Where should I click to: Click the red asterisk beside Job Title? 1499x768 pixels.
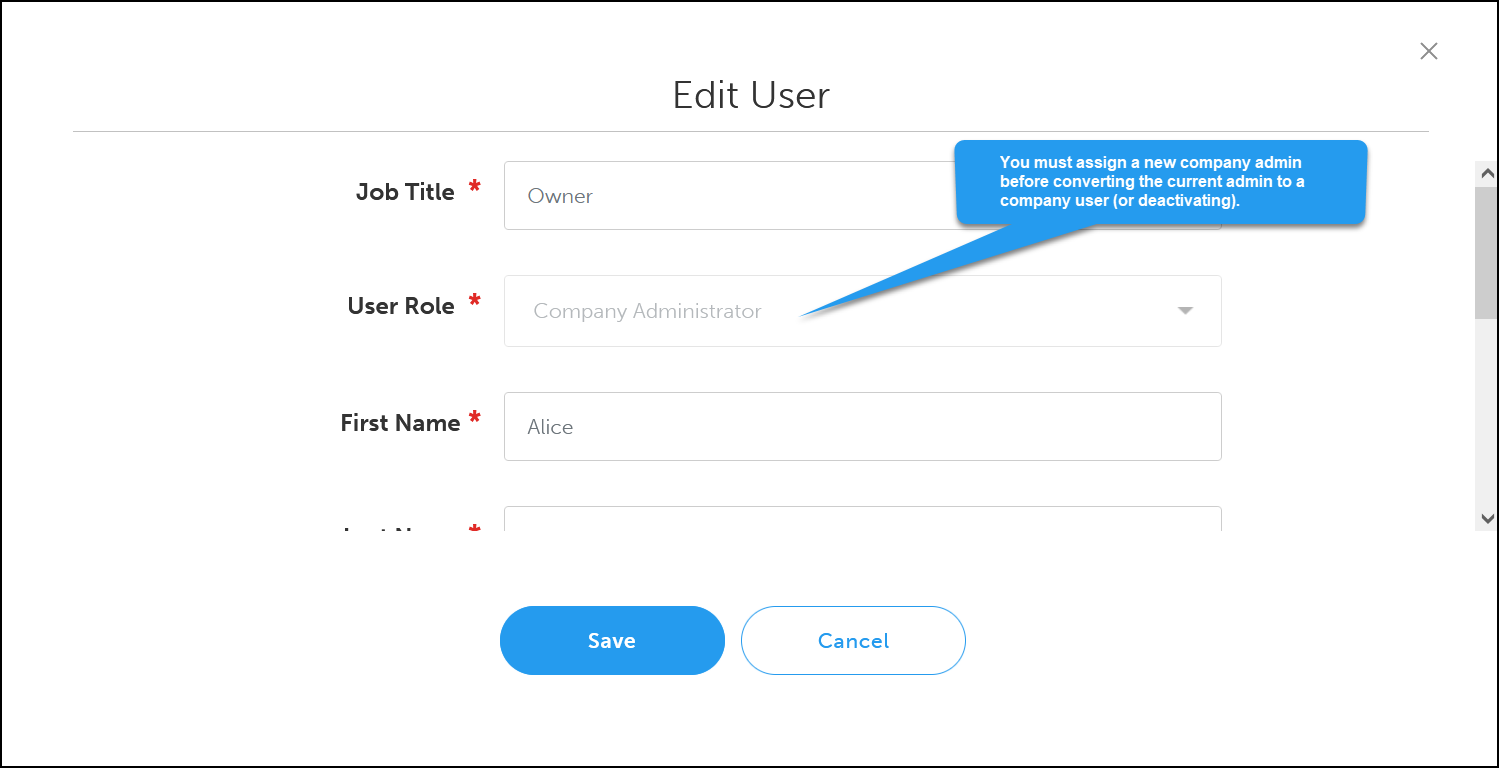coord(474,188)
